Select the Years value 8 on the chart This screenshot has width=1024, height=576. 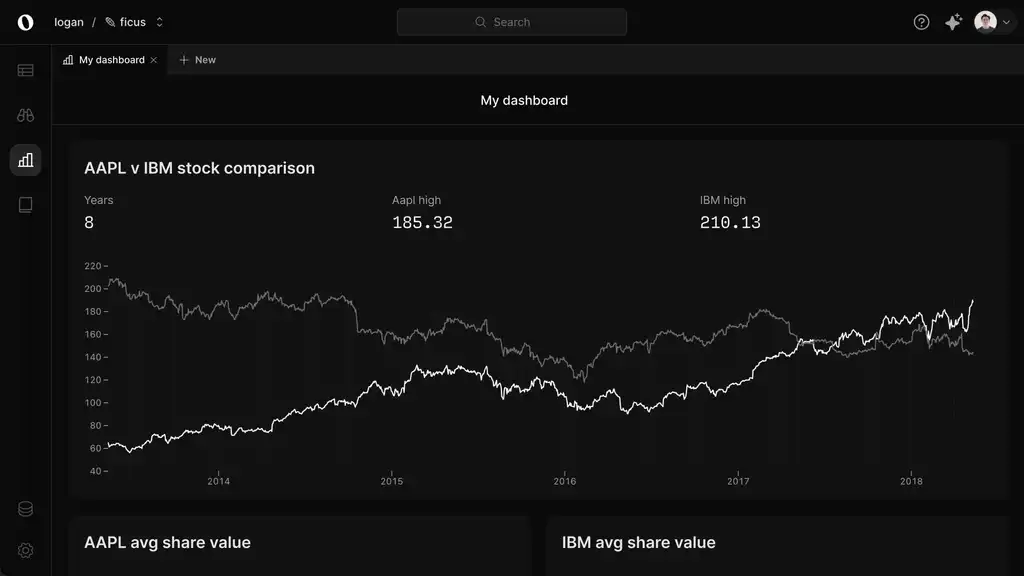[x=89, y=222]
